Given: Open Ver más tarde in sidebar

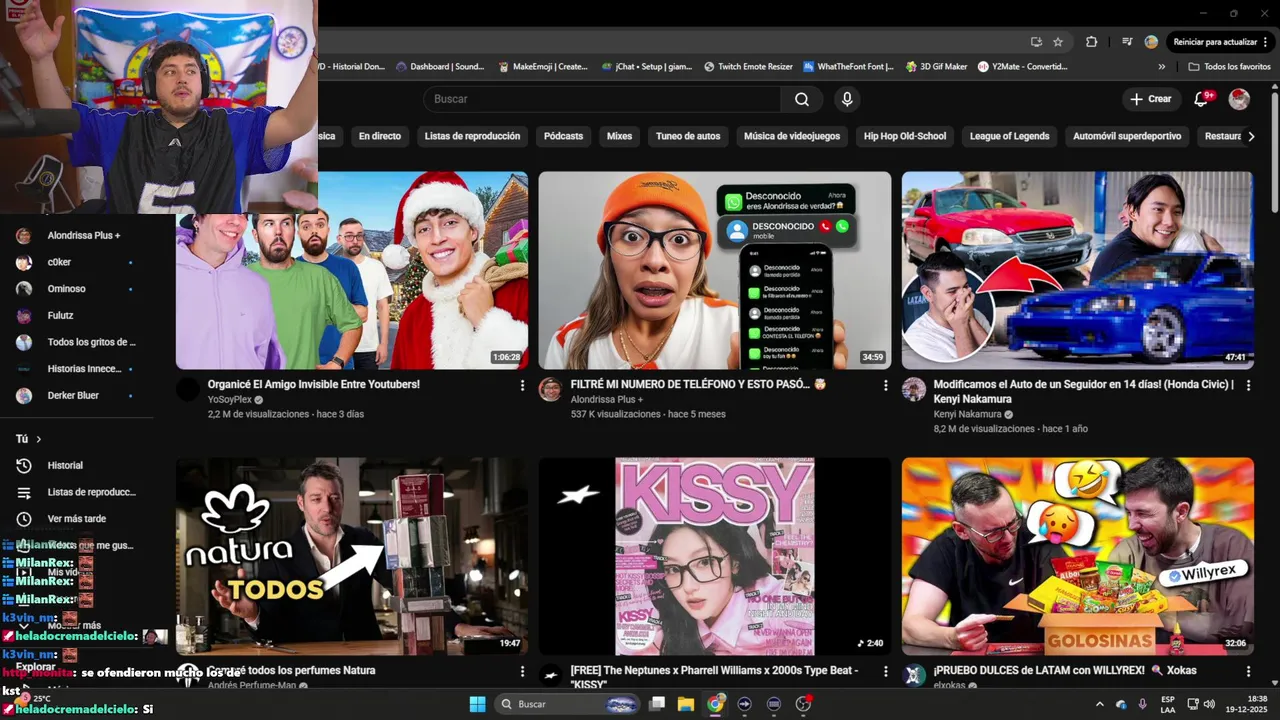Looking at the screenshot, I should [x=76, y=519].
